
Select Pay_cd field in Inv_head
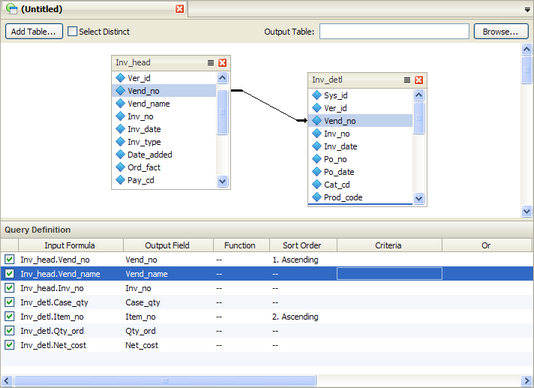tap(164, 180)
